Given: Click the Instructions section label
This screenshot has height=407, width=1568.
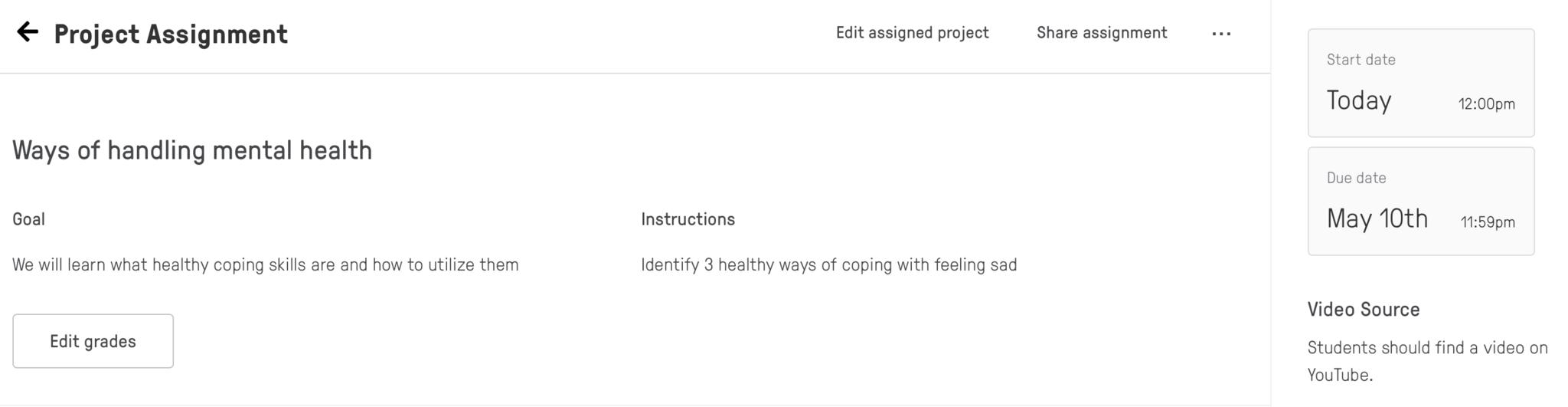Looking at the screenshot, I should click(x=688, y=219).
